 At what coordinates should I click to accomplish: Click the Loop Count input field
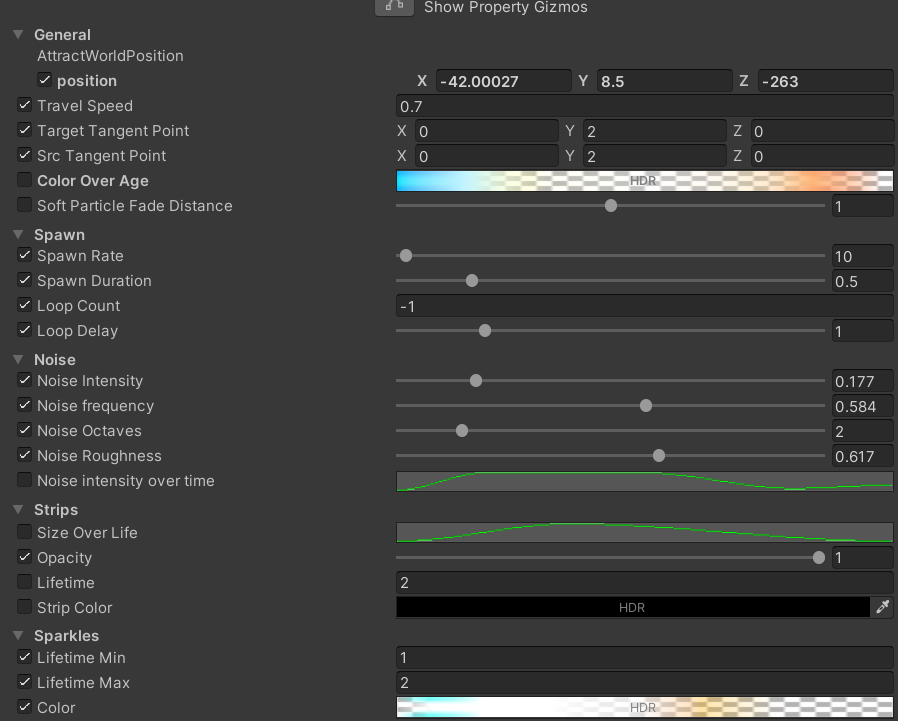644,306
